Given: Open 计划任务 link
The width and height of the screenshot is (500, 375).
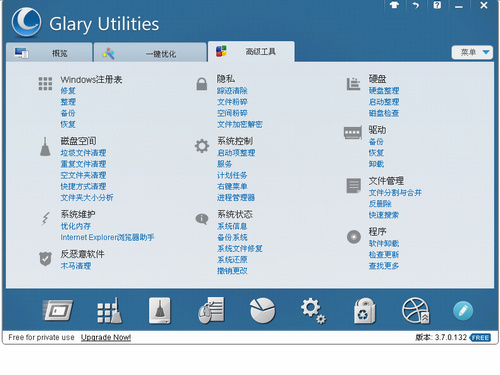Looking at the screenshot, I should tap(232, 175).
